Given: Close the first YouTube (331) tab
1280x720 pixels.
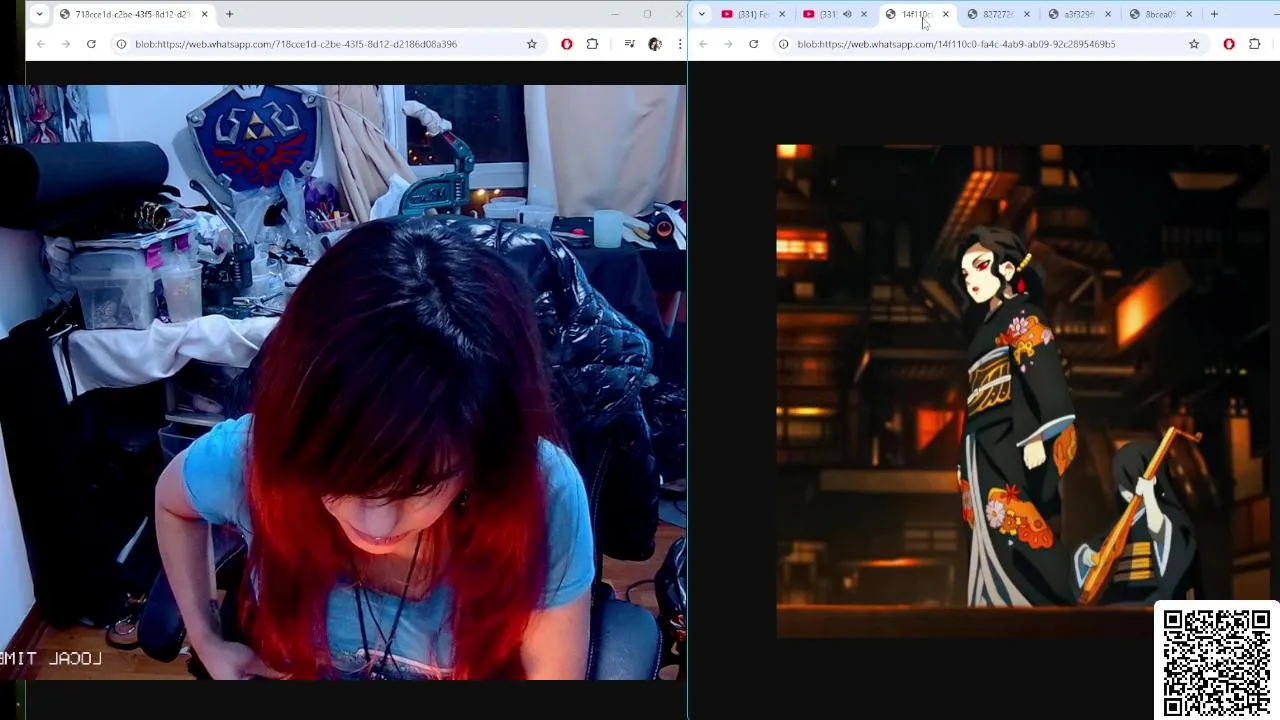Looking at the screenshot, I should click(x=782, y=14).
